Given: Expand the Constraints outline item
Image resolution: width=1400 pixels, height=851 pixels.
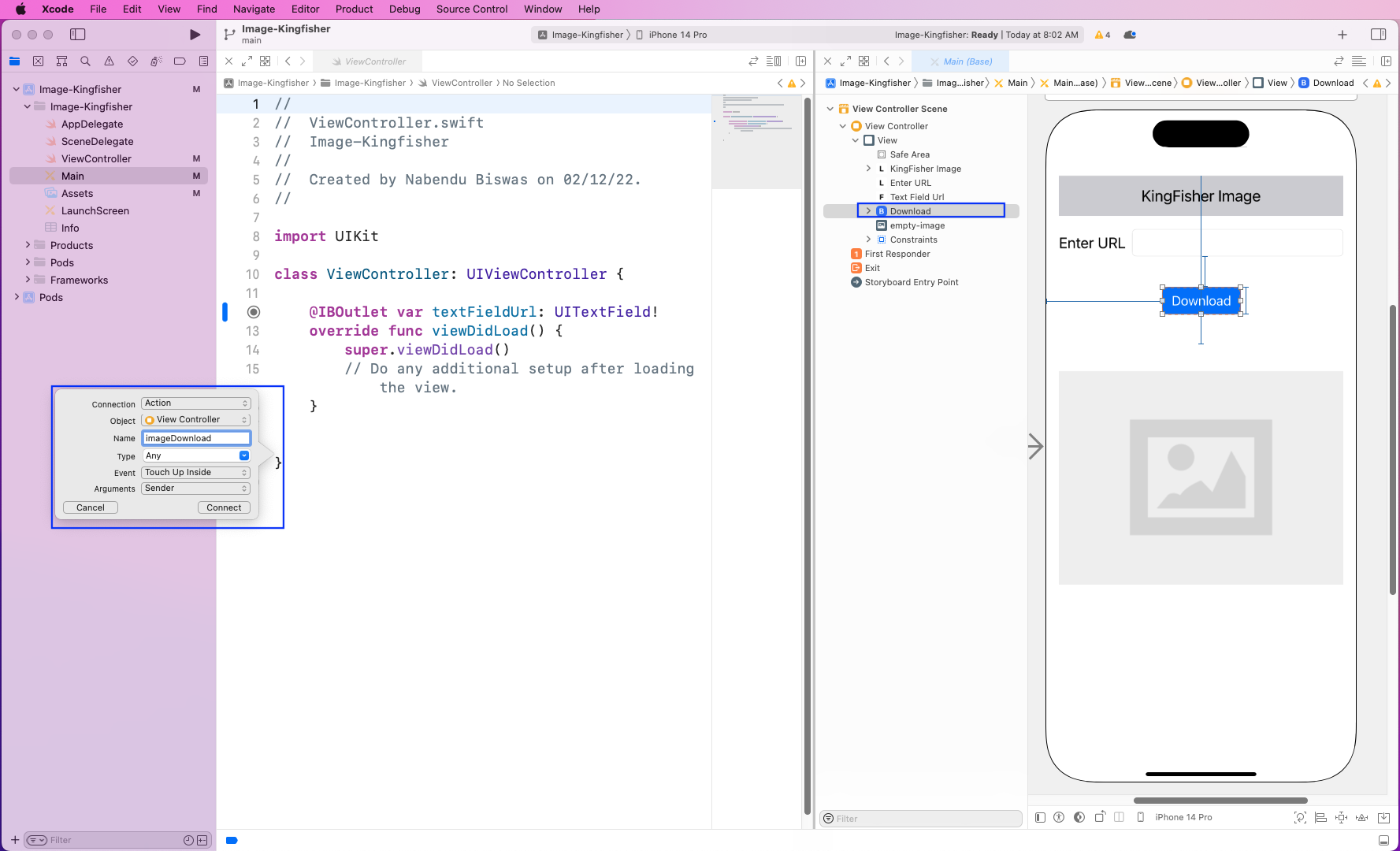Looking at the screenshot, I should click(868, 240).
